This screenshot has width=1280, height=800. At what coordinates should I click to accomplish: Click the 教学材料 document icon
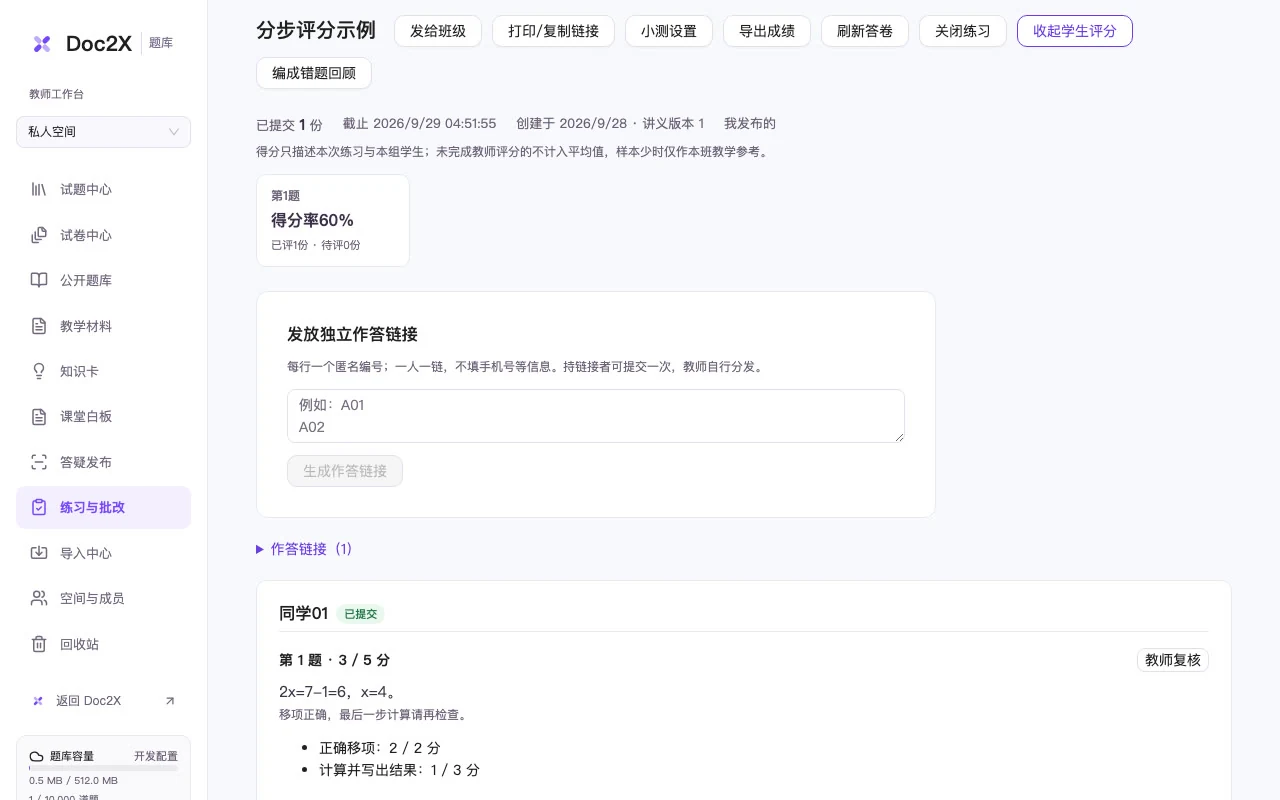coord(39,326)
